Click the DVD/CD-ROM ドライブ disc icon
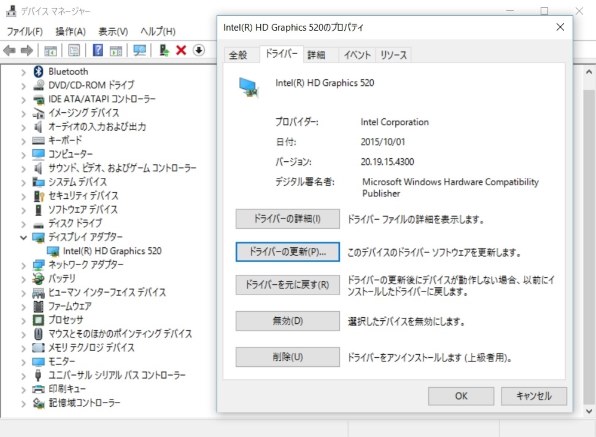The image size is (596, 437). [x=38, y=85]
